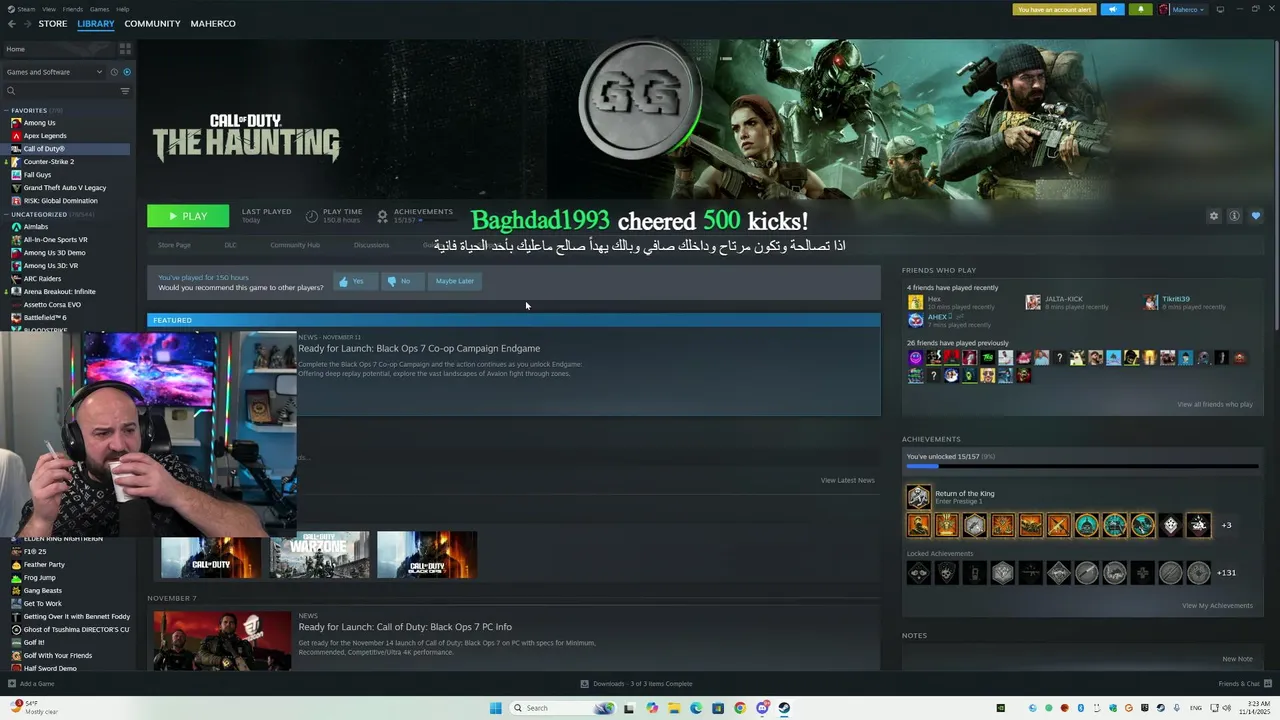
Task: Open the Black Ops 7 PC Info news
Action: 405,627
